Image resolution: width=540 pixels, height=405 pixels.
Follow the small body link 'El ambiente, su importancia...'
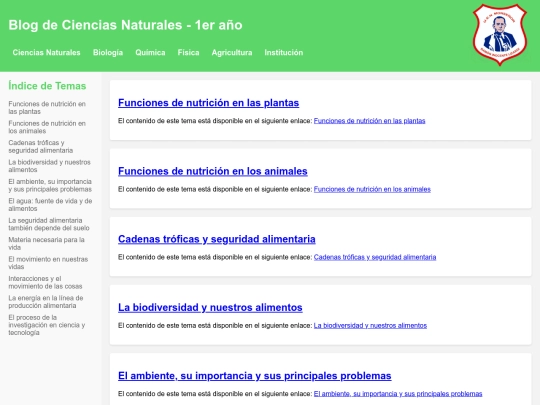pos(398,394)
